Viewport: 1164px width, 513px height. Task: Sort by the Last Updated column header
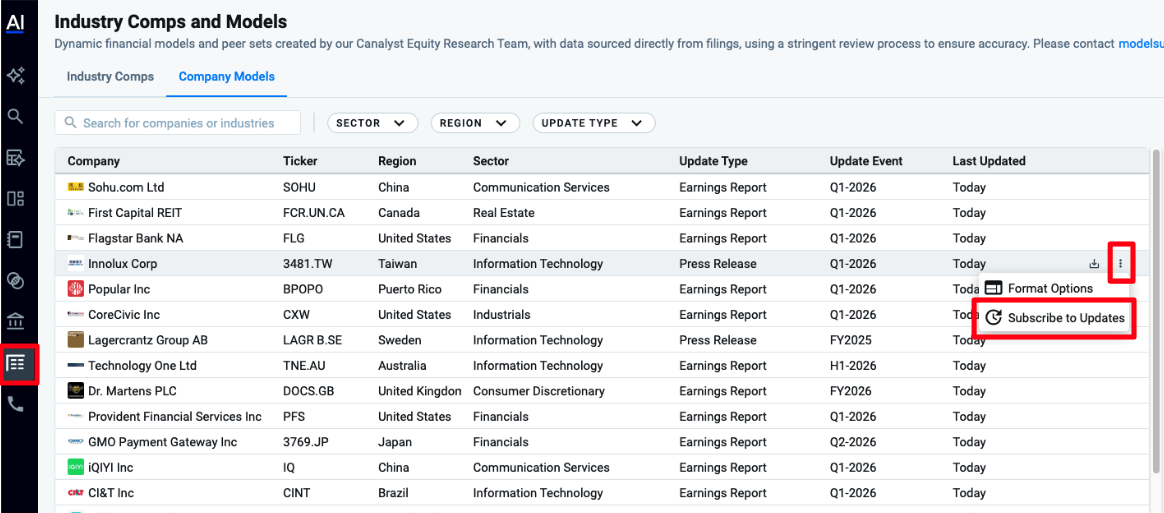pyautogui.click(x=989, y=161)
